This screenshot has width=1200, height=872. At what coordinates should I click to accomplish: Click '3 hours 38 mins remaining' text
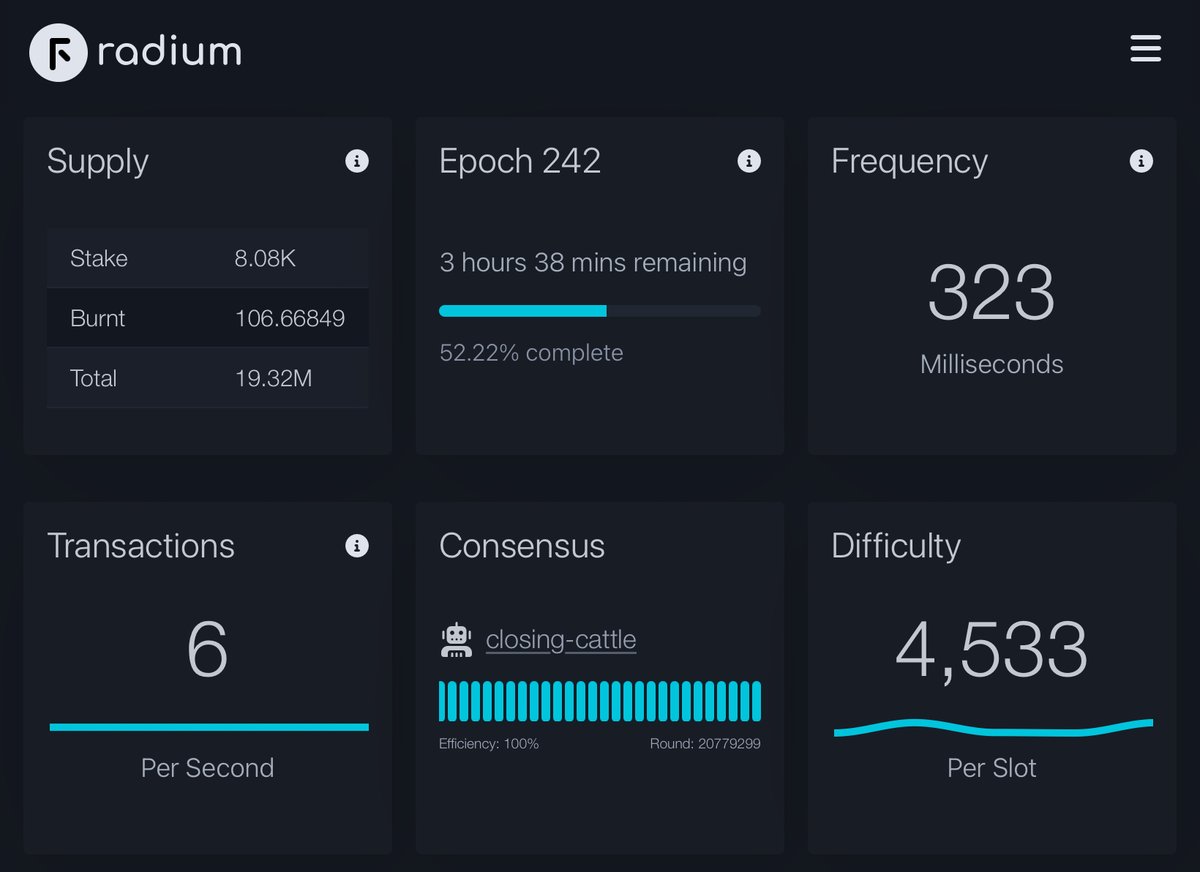[x=593, y=263]
